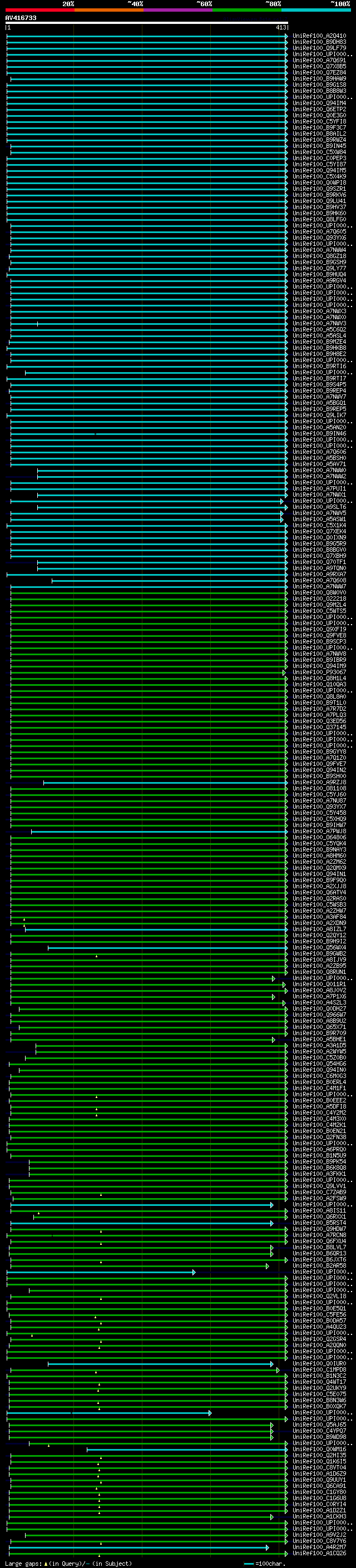356x1568 pixels.
Task: Select the UniRef100_B9HAW9 label
Action: (x=319, y=78)
